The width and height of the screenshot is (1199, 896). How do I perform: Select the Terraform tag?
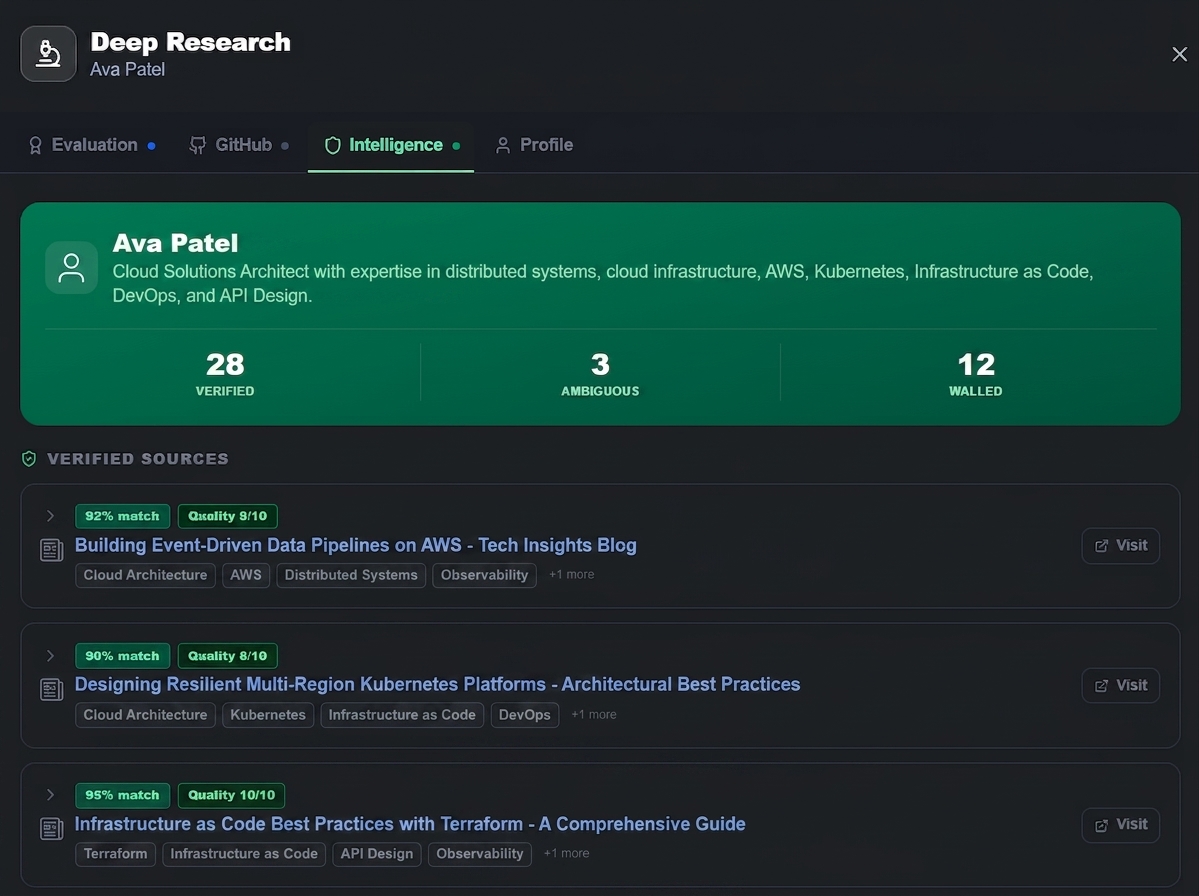[x=115, y=854]
